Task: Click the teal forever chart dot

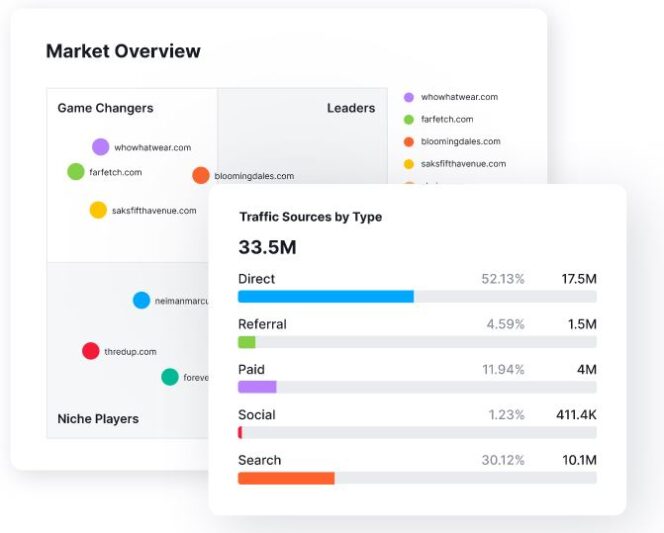Action: 170,377
